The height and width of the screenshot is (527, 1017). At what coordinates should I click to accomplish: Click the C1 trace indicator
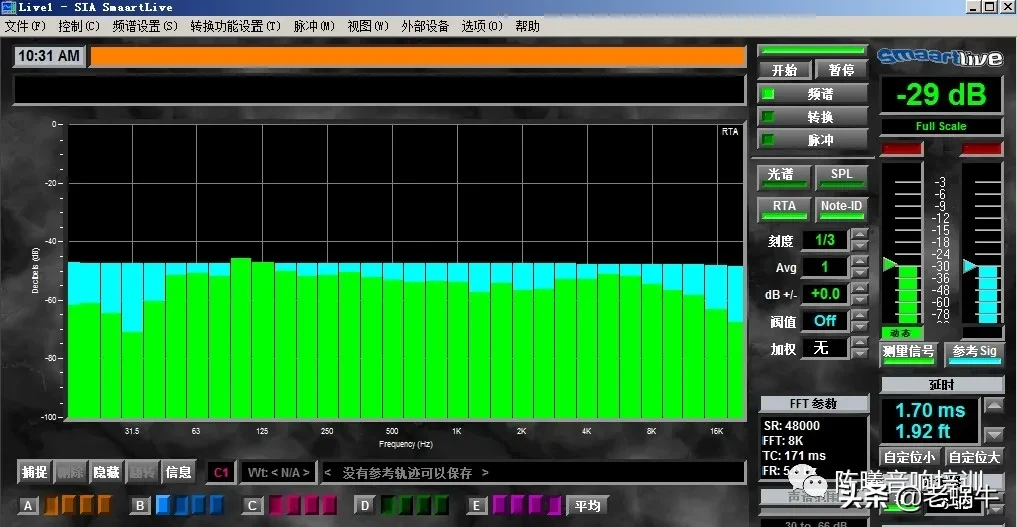pos(221,473)
